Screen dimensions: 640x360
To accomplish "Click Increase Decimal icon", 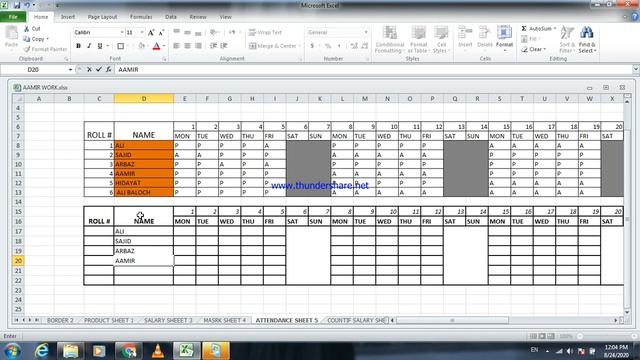I will pos(354,46).
